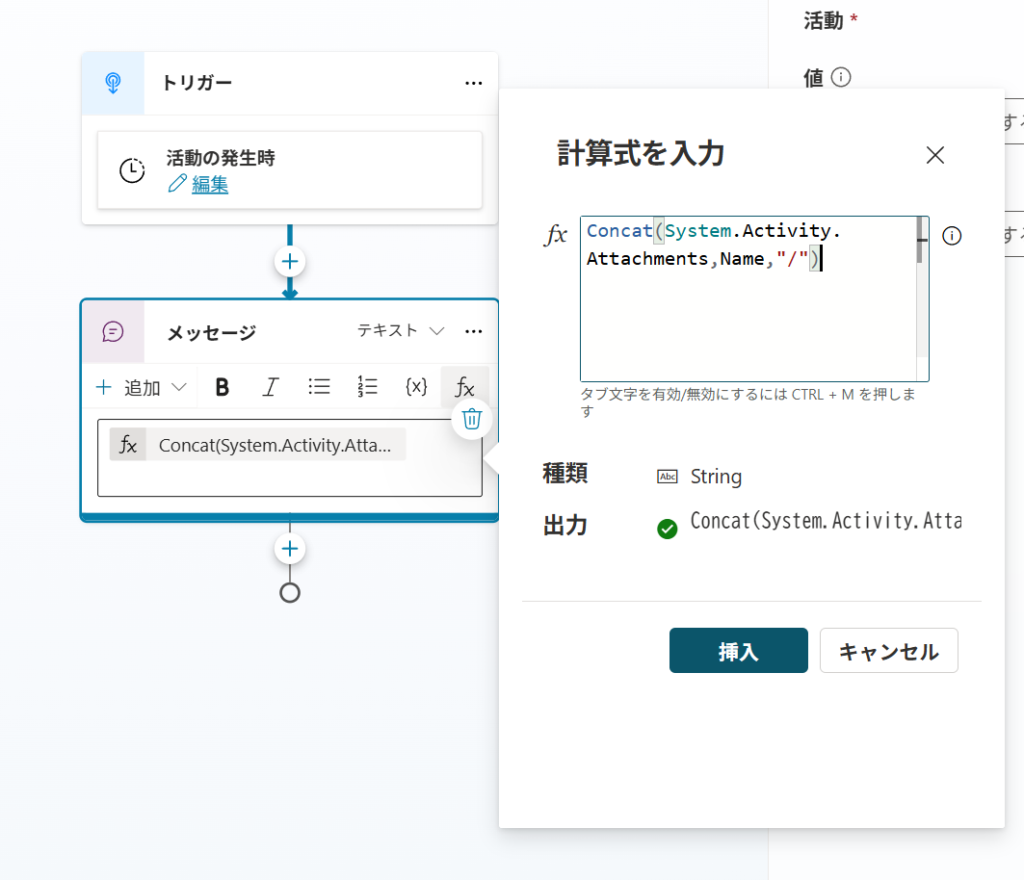Close the 計算式を入力 panel
Screen dimensions: 1024x880
(935, 155)
